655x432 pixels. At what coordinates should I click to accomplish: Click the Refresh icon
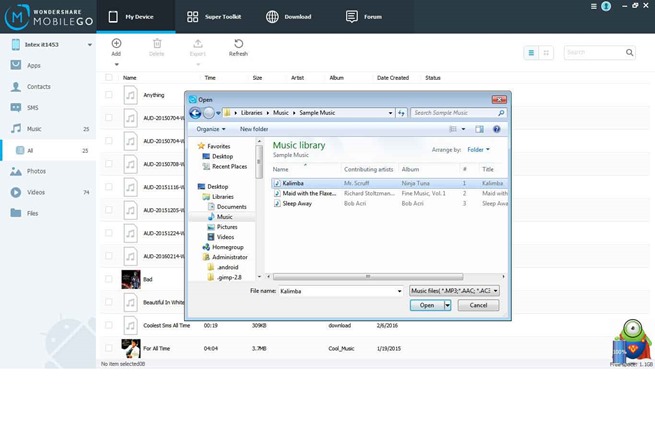tap(239, 43)
